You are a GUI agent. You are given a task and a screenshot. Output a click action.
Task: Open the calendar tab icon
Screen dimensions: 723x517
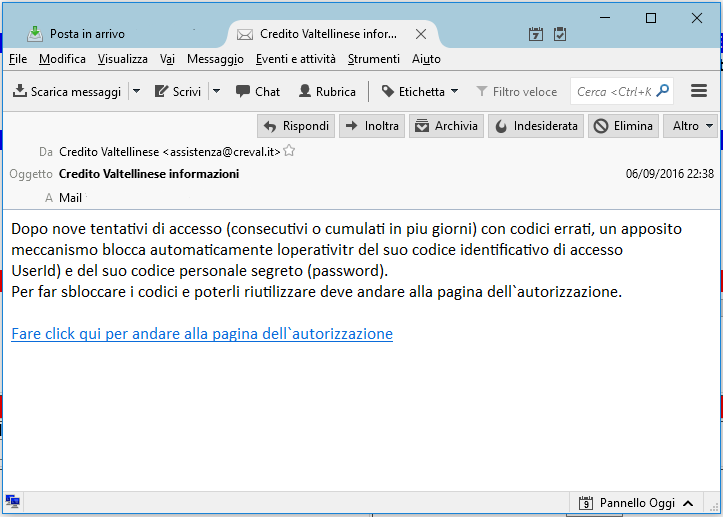tap(536, 34)
